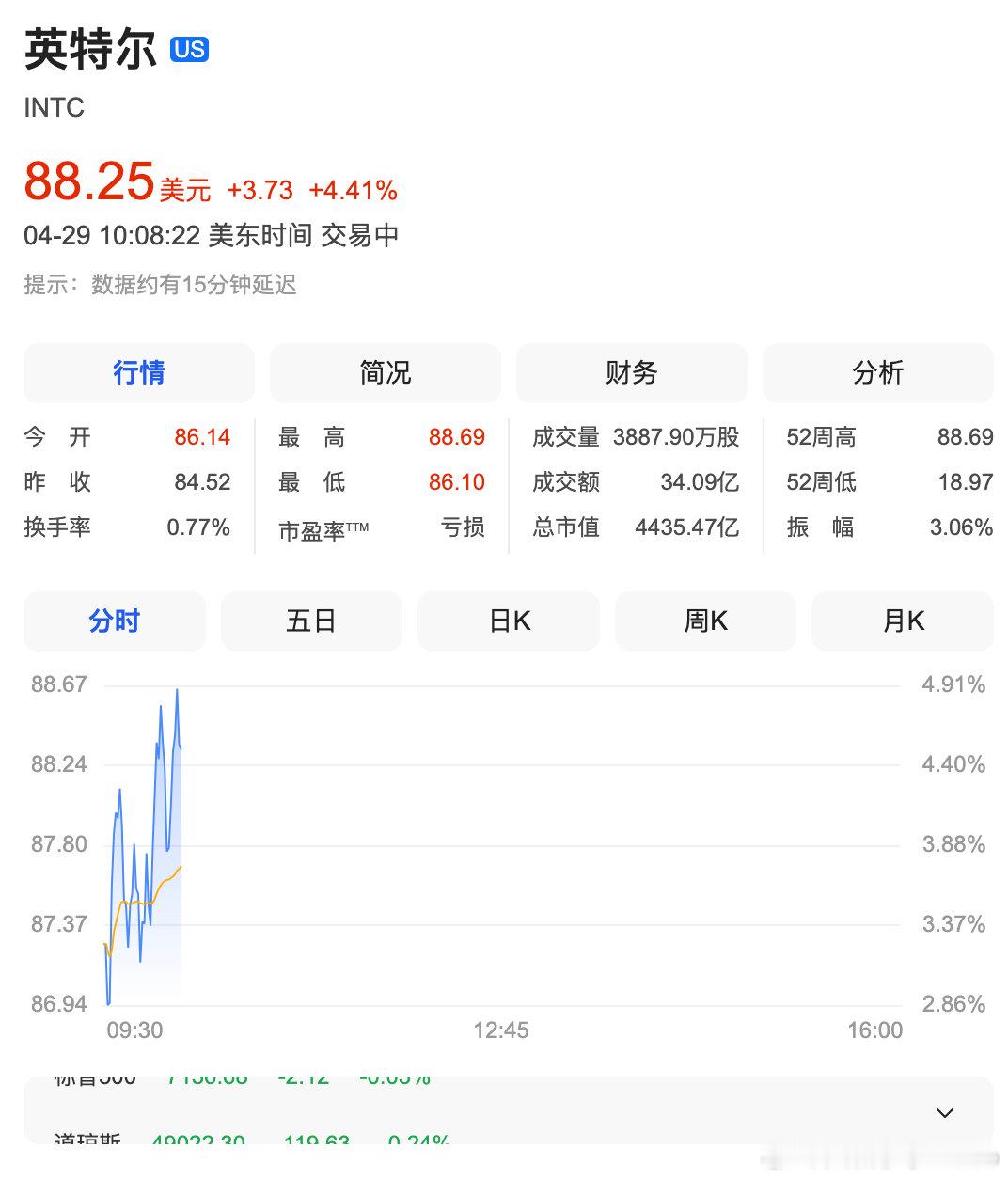Click the 总市值 4435.47亿 value
The width and height of the screenshot is (1008, 1179).
(x=687, y=527)
